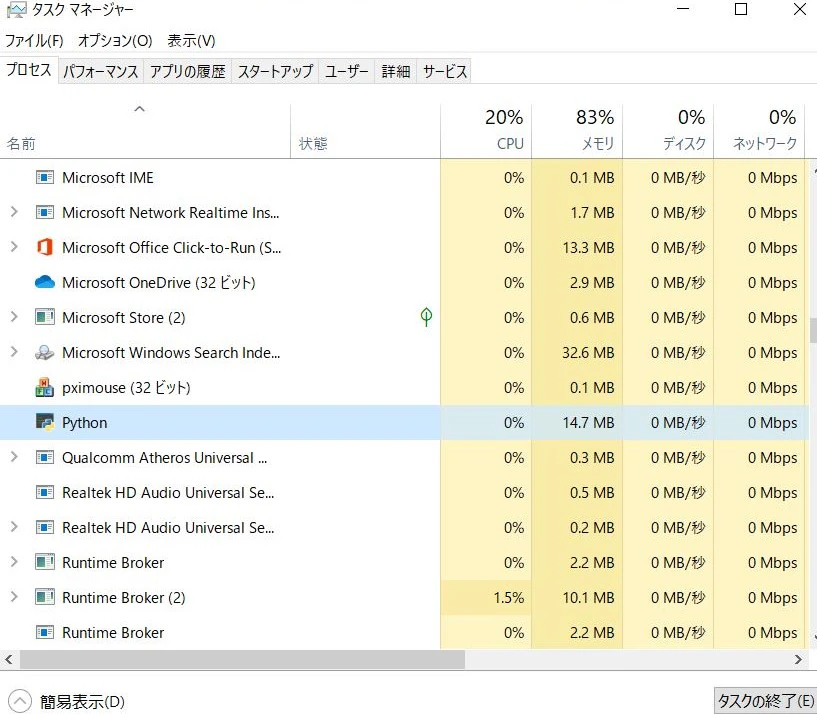Viewport: 817px width, 714px height.
Task: Click the 2.9 MB memory value
Action: (x=592, y=282)
